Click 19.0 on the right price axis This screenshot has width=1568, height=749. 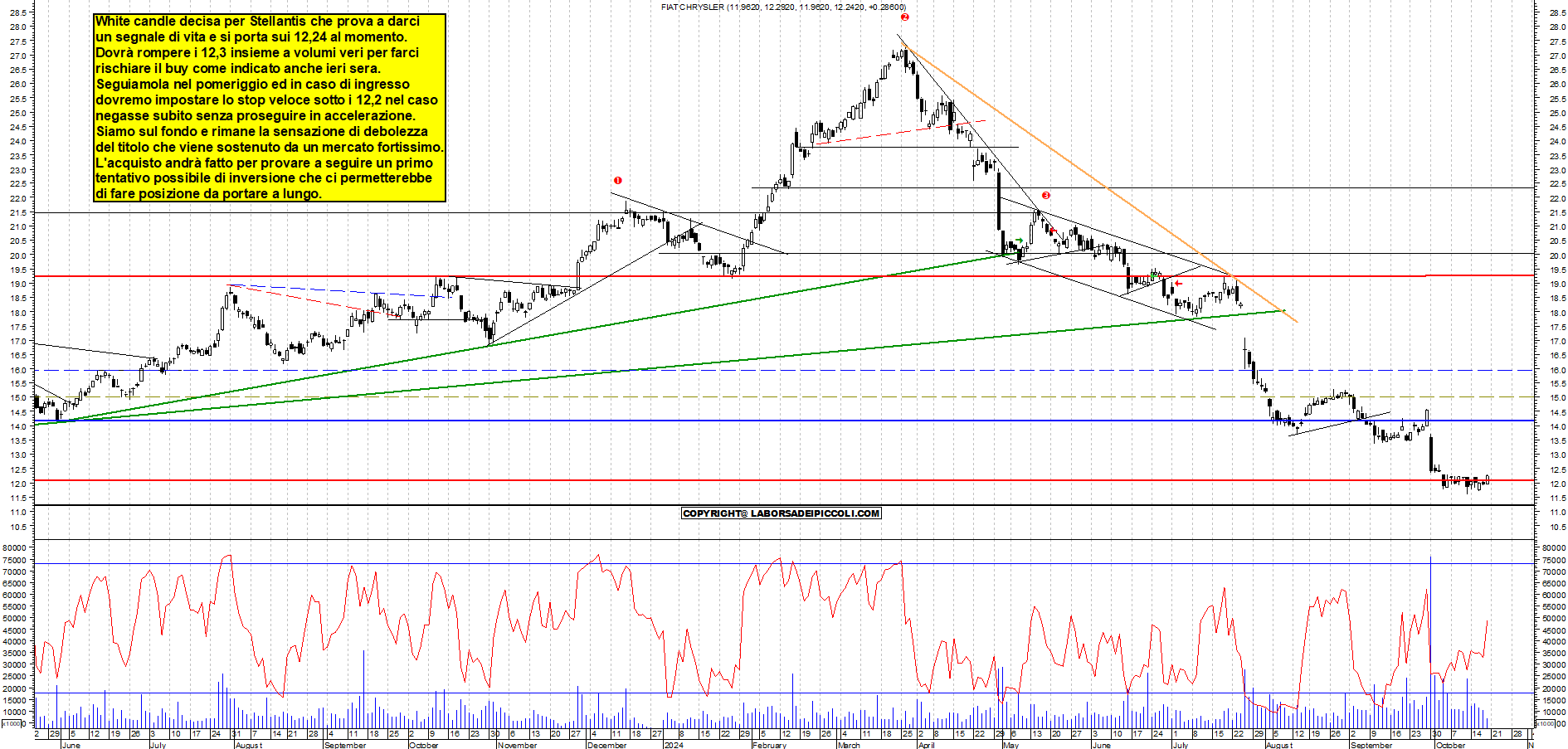pos(1557,284)
